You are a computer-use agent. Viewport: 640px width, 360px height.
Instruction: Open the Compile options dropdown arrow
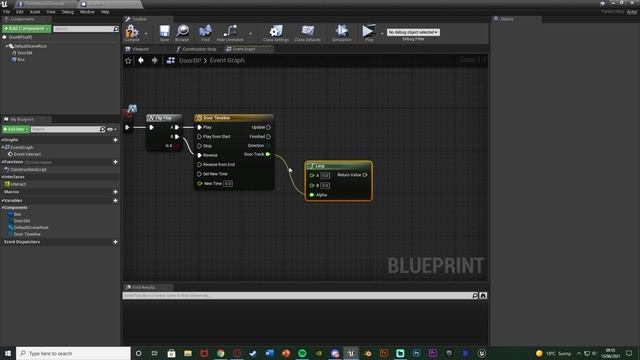pyautogui.click(x=146, y=33)
